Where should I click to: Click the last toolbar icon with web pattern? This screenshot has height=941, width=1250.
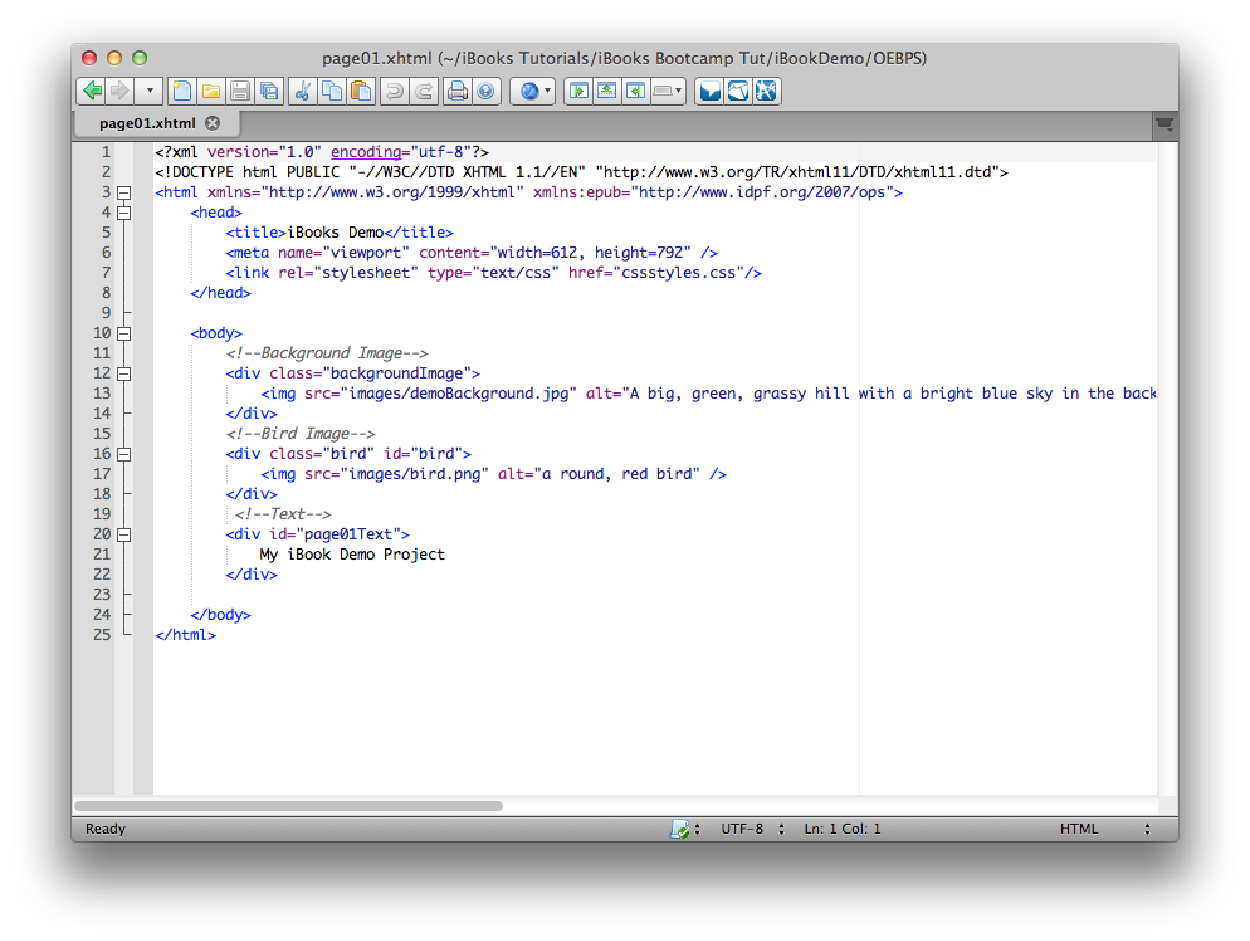point(767,91)
